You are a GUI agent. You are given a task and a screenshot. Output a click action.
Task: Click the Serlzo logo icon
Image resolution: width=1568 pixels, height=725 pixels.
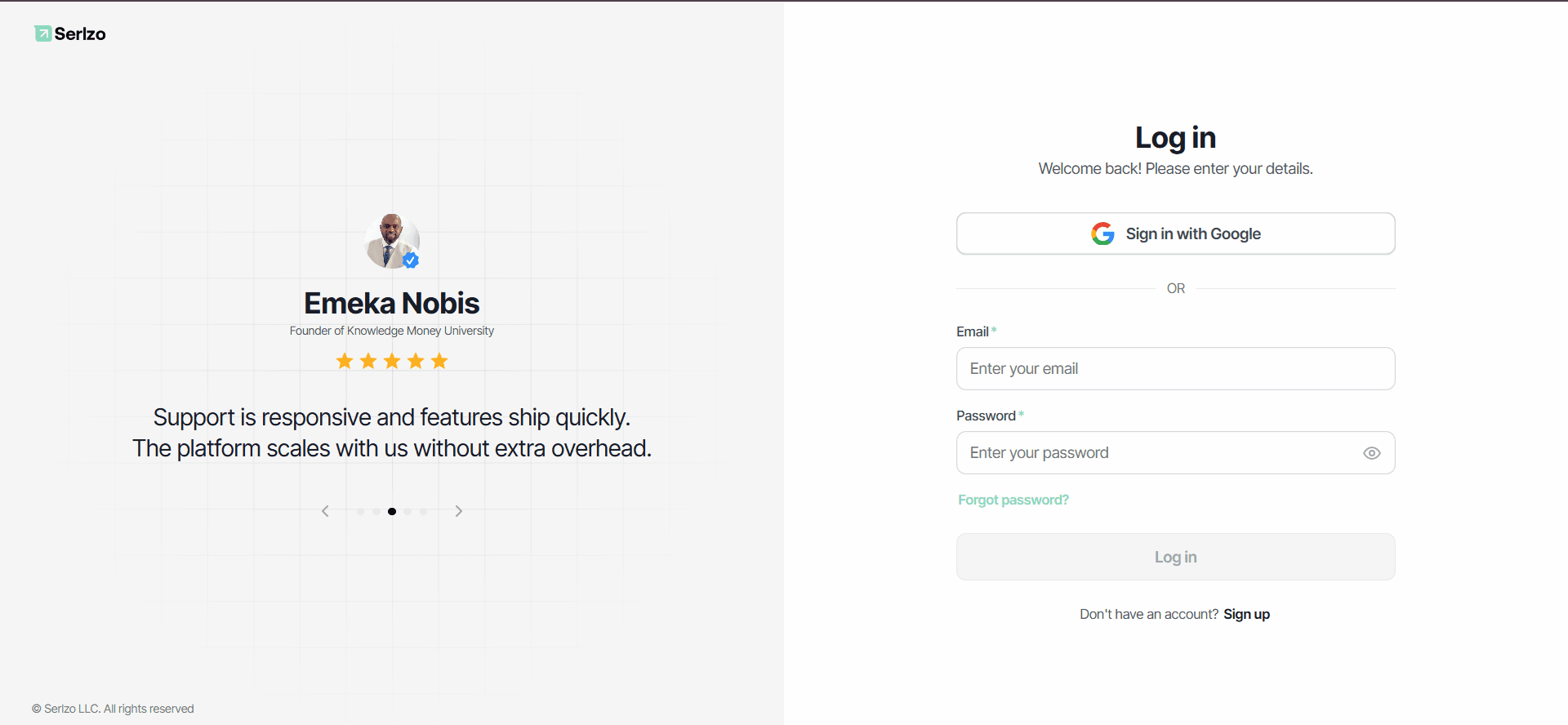pos(42,33)
